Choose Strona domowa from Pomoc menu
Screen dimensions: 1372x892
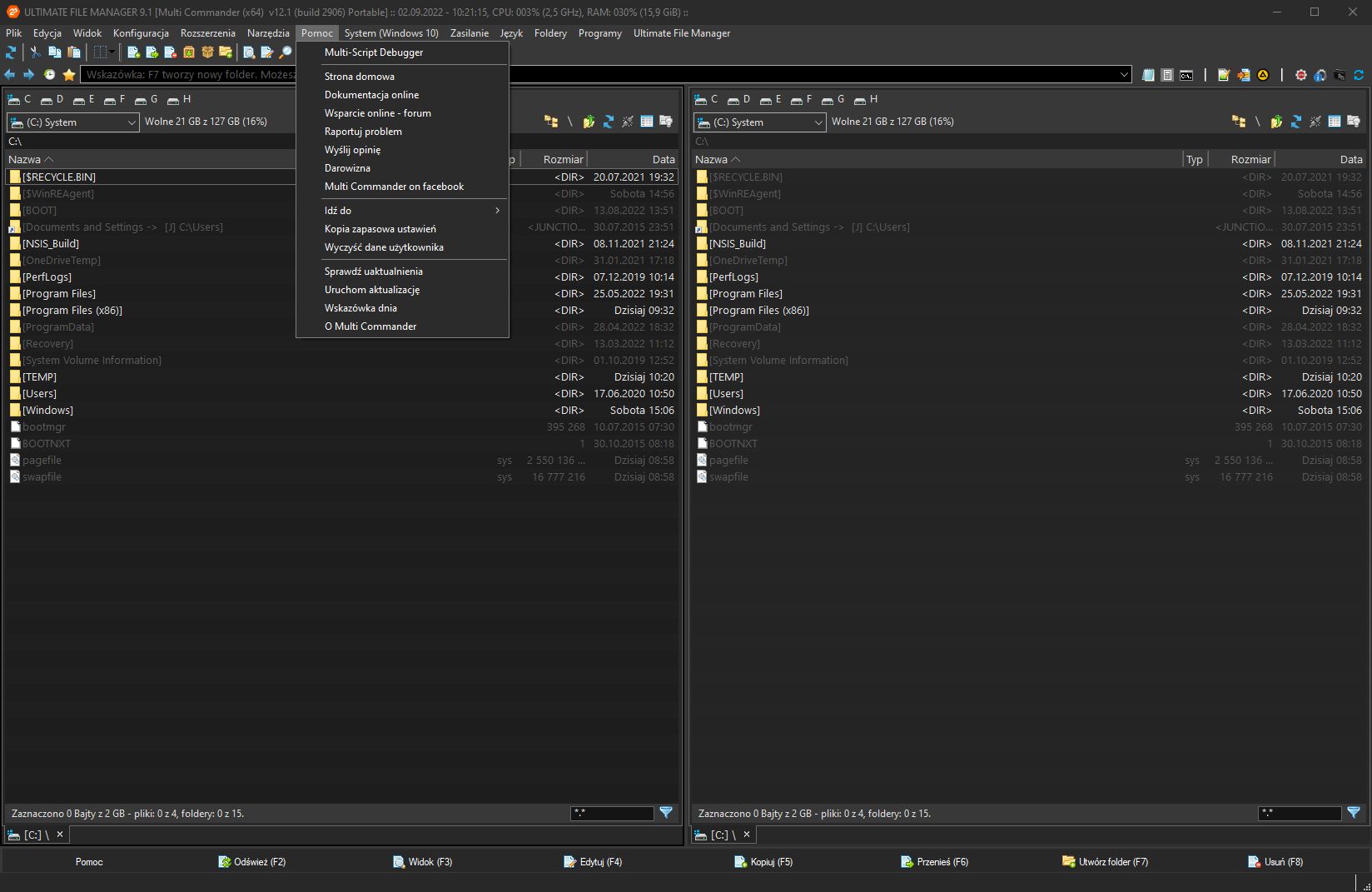(402, 77)
